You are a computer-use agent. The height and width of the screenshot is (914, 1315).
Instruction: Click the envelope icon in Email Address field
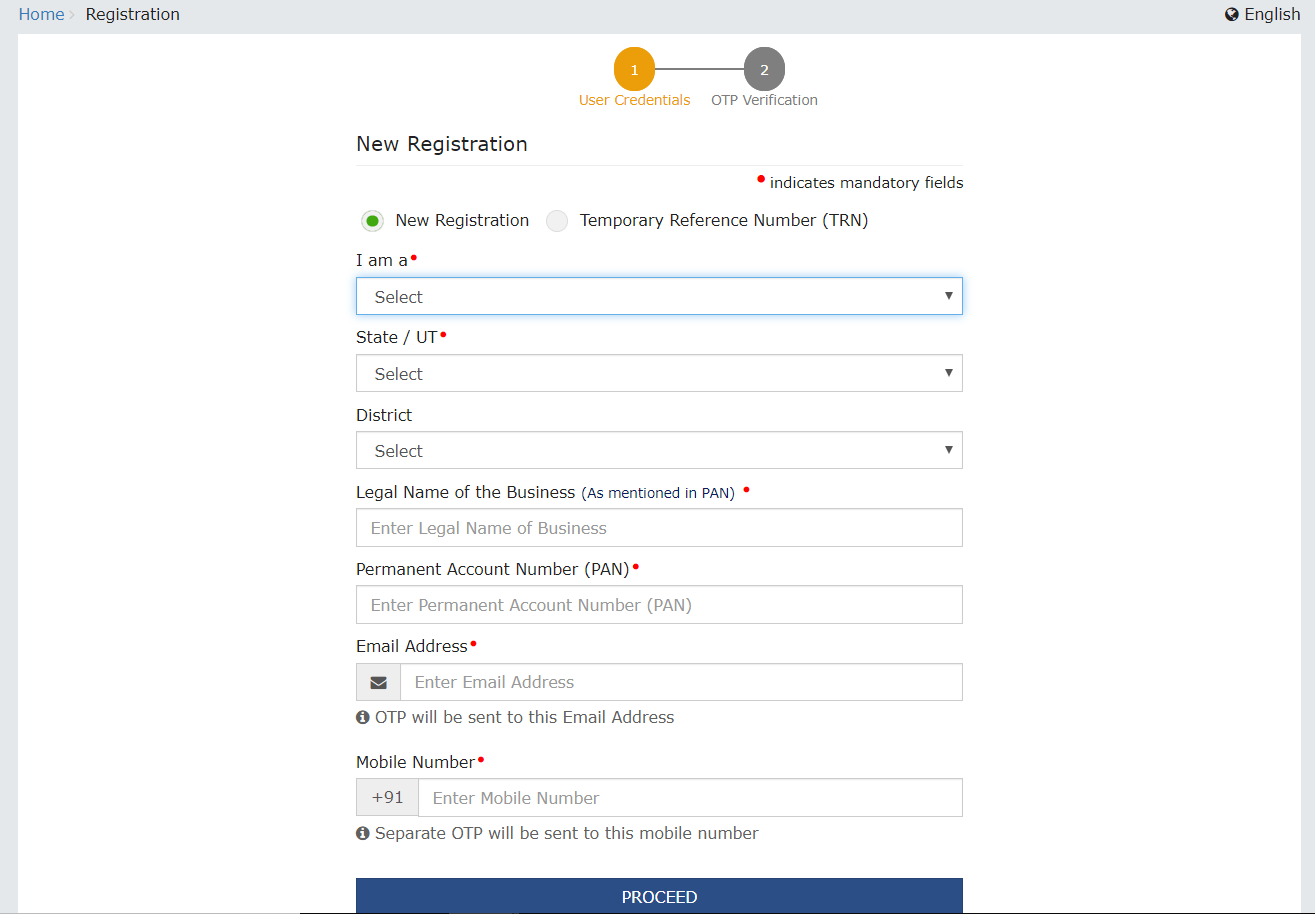379,682
